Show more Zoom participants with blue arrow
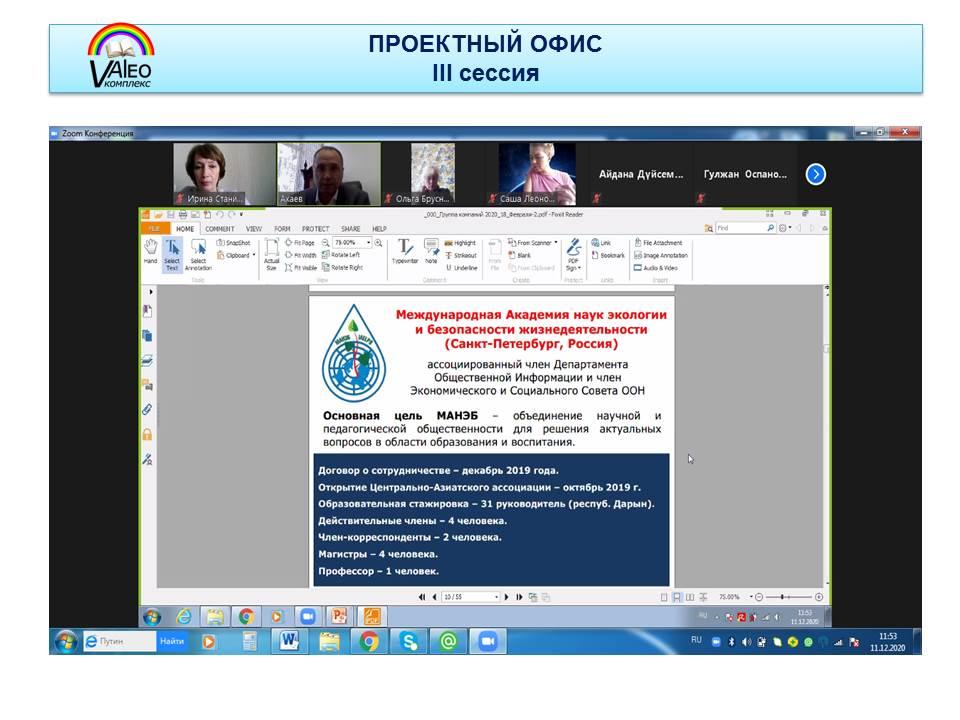Viewport: 960px width, 720px height. [x=816, y=174]
